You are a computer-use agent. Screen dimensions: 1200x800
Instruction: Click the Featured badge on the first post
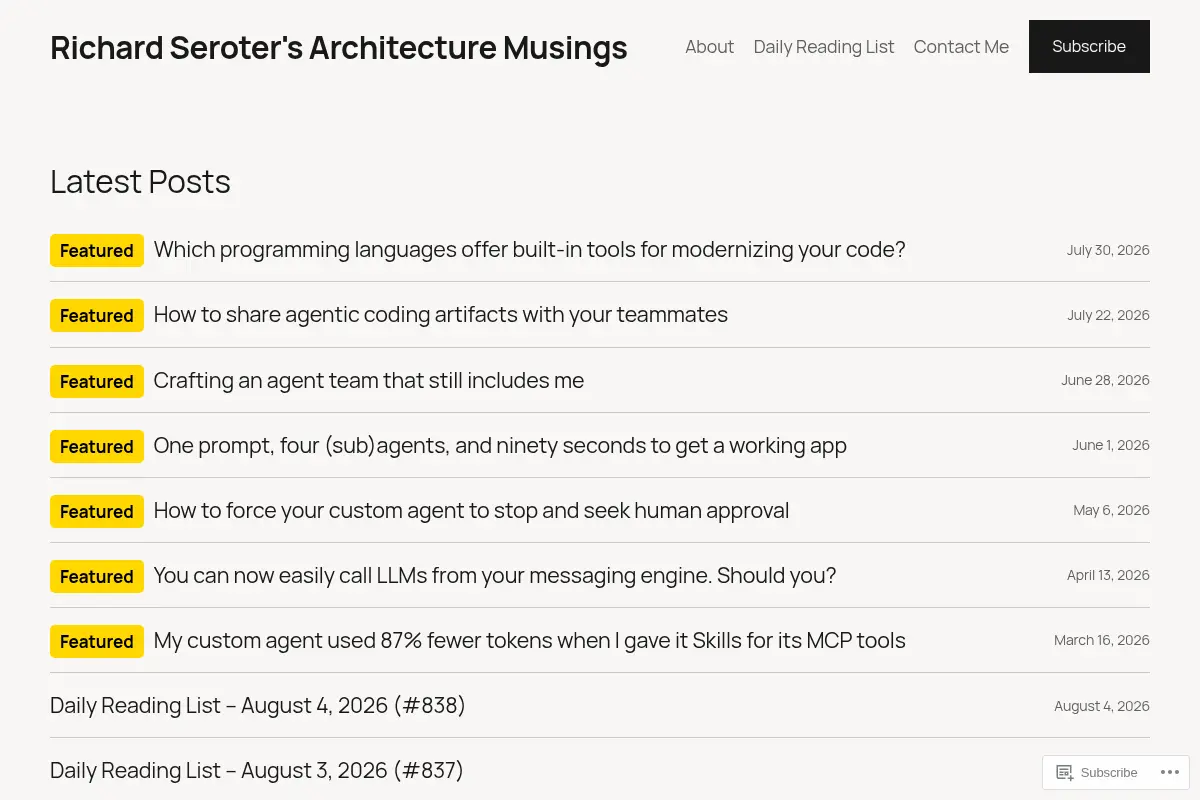(97, 250)
